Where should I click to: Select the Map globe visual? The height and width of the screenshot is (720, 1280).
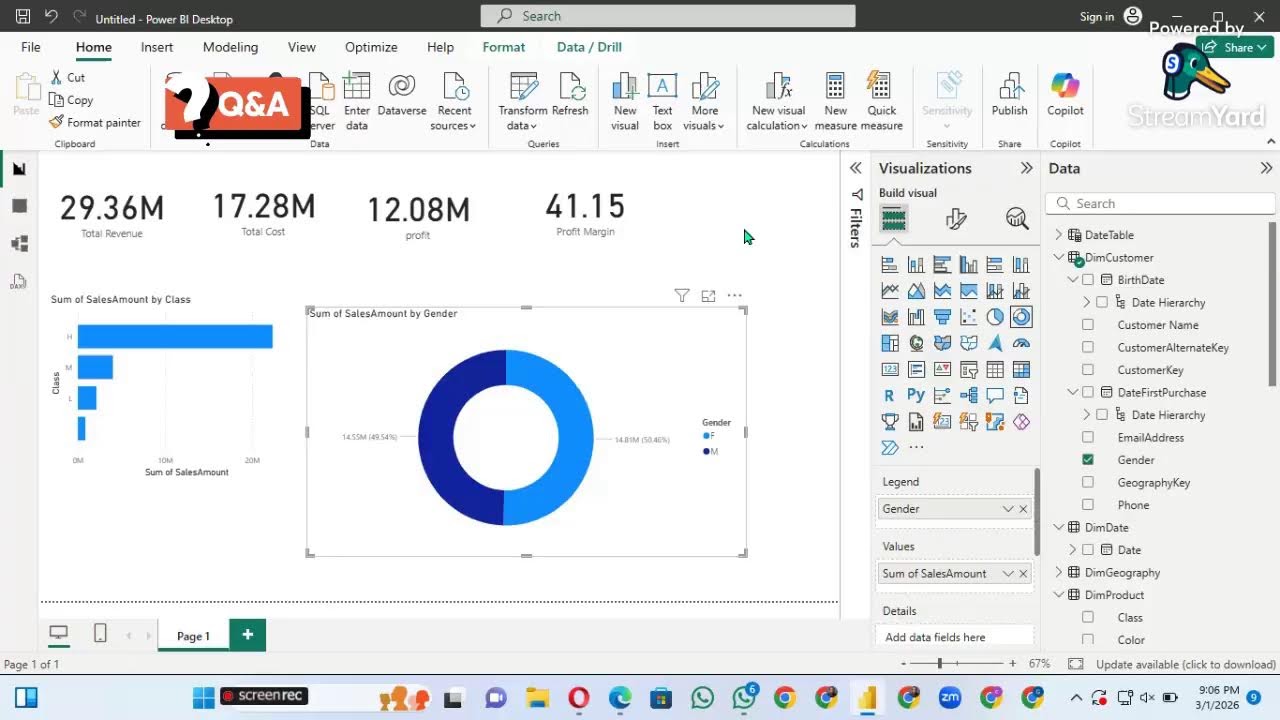916,343
